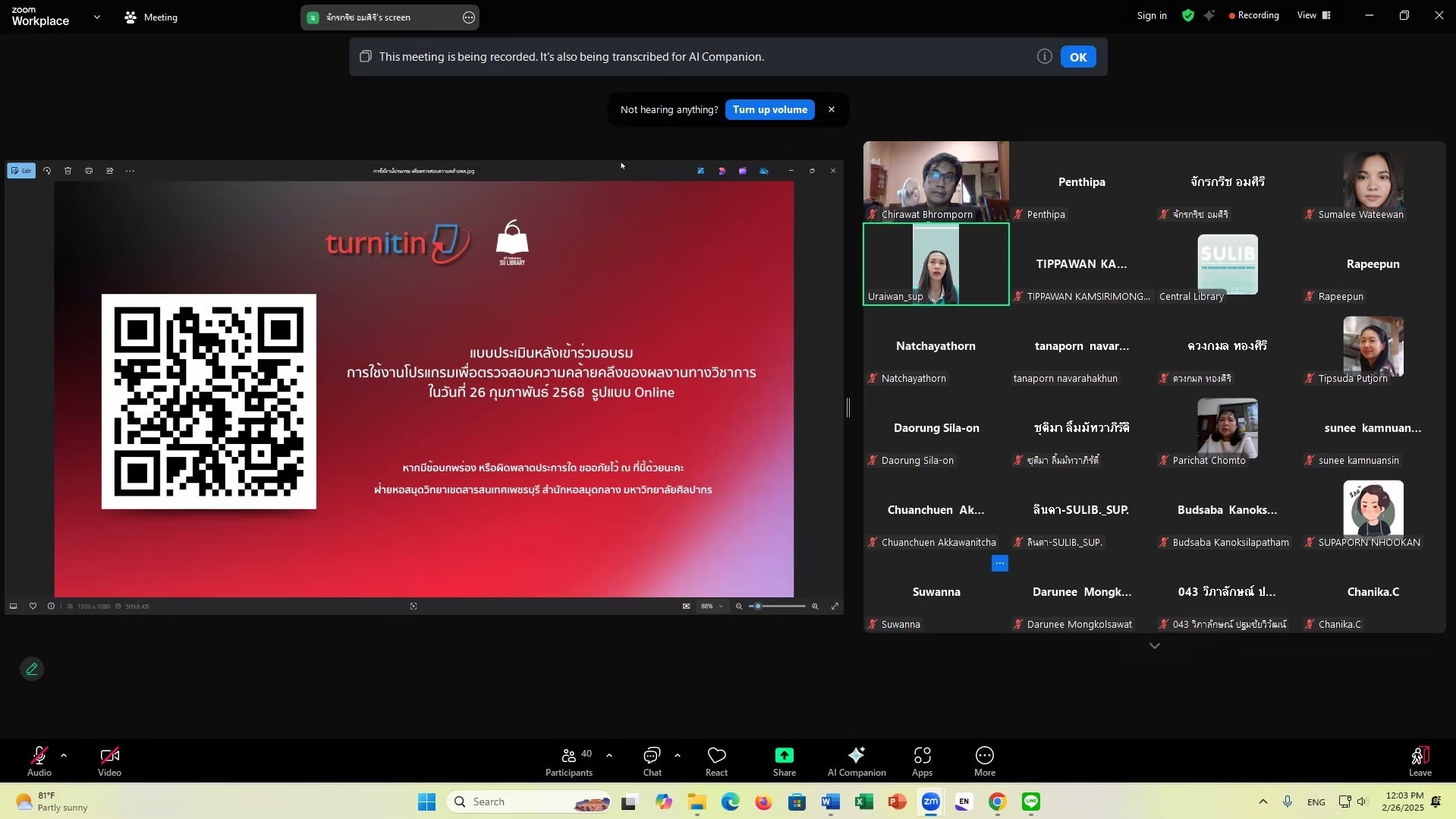Click the filmstrip icon in photo viewer

(x=13, y=606)
